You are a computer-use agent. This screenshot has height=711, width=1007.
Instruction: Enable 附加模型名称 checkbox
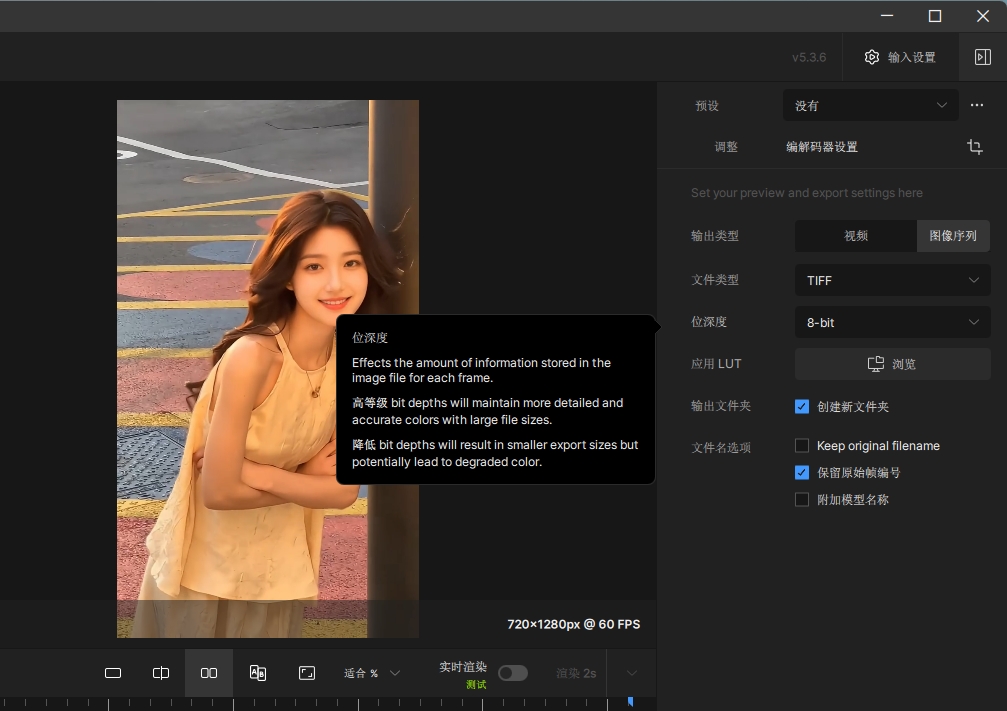(x=801, y=500)
